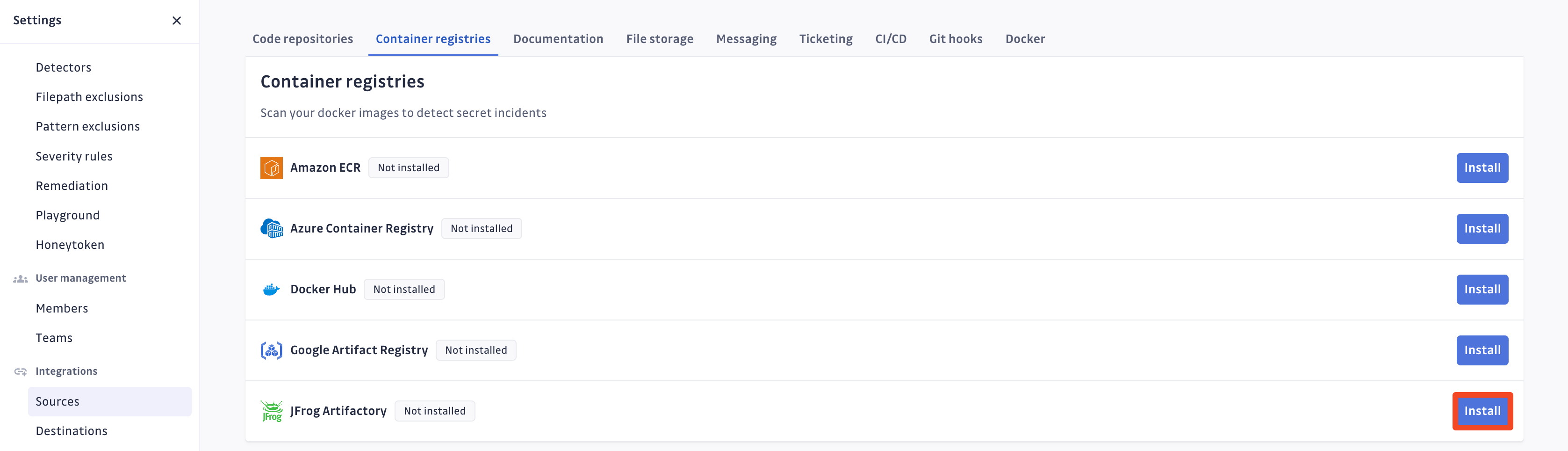Open the Documentation tab
This screenshot has width=1568, height=451.
[x=558, y=39]
